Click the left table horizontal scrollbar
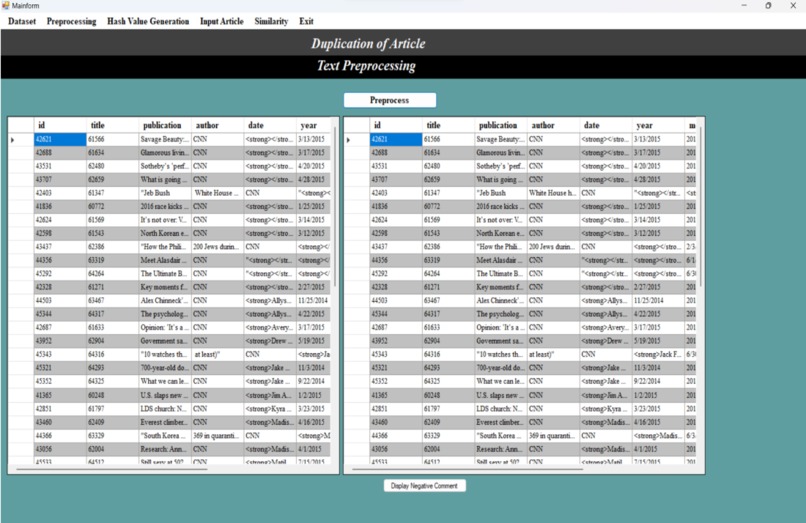Viewport: 806px width, 523px height. pyautogui.click(x=112, y=469)
